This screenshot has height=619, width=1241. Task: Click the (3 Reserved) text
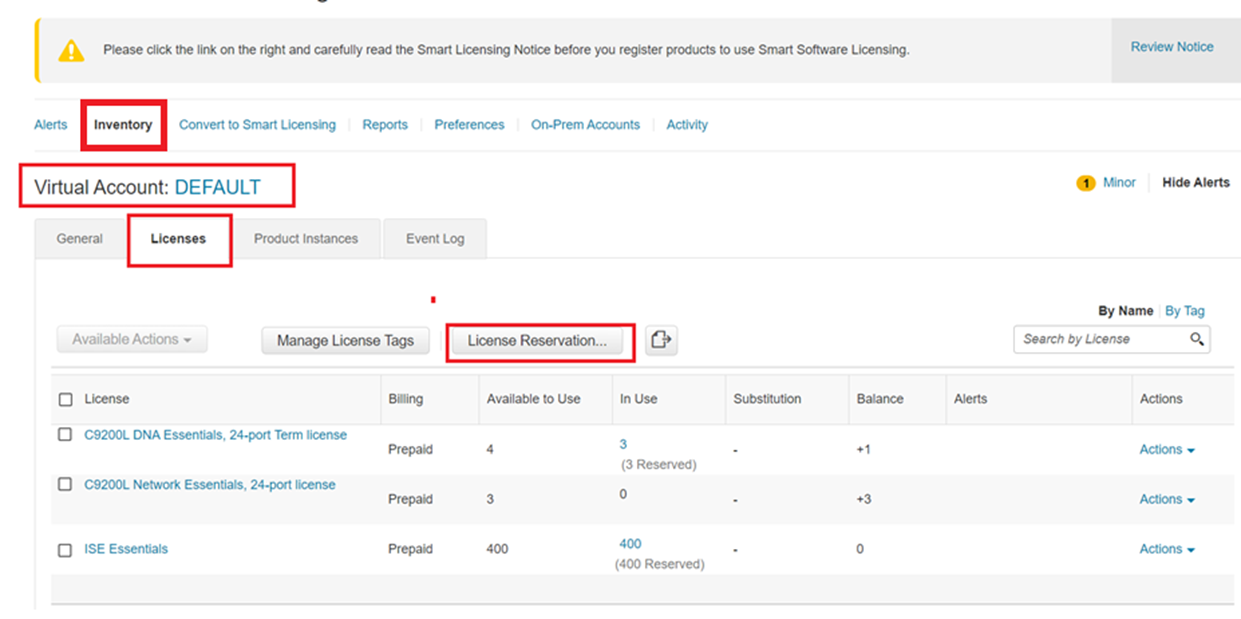658,464
